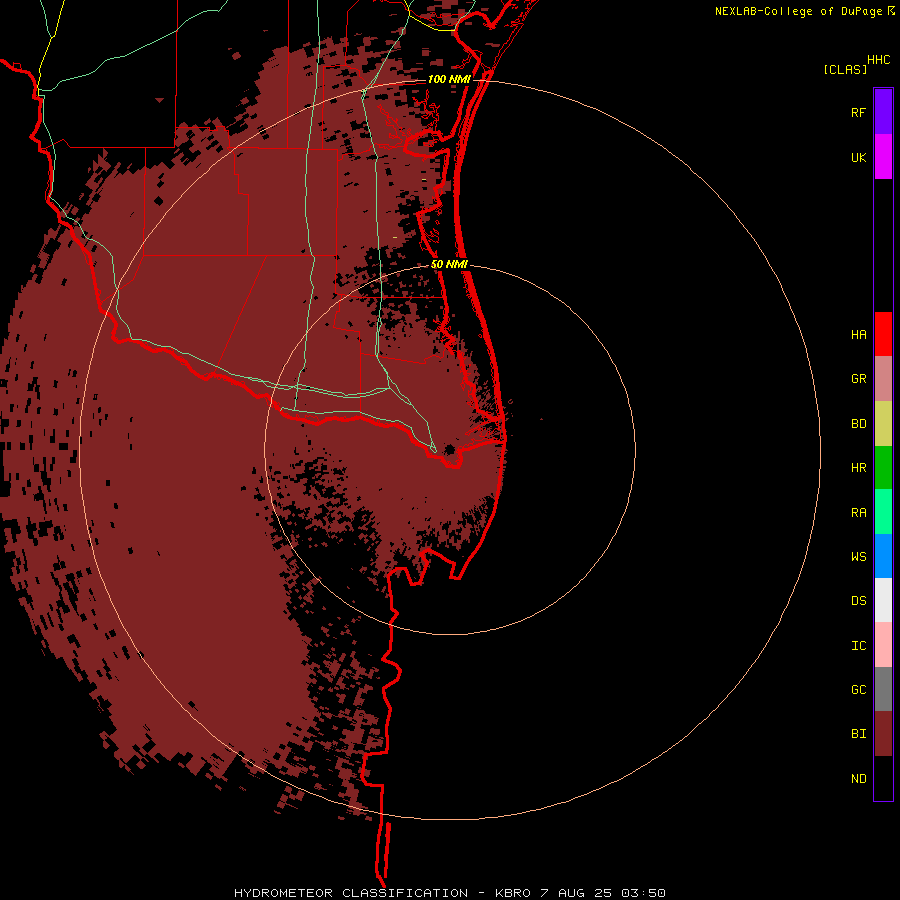Click the KBRO radar station identifier

514,893
